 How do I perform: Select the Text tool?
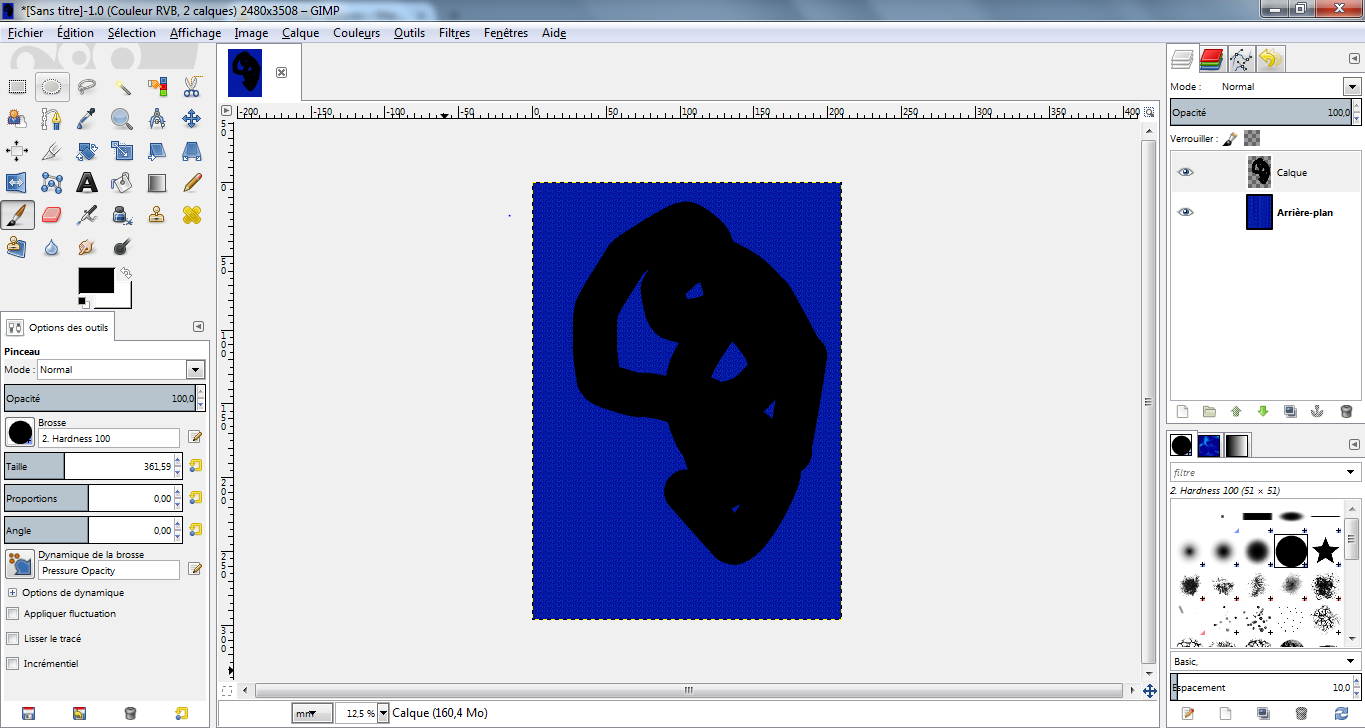pyautogui.click(x=88, y=182)
